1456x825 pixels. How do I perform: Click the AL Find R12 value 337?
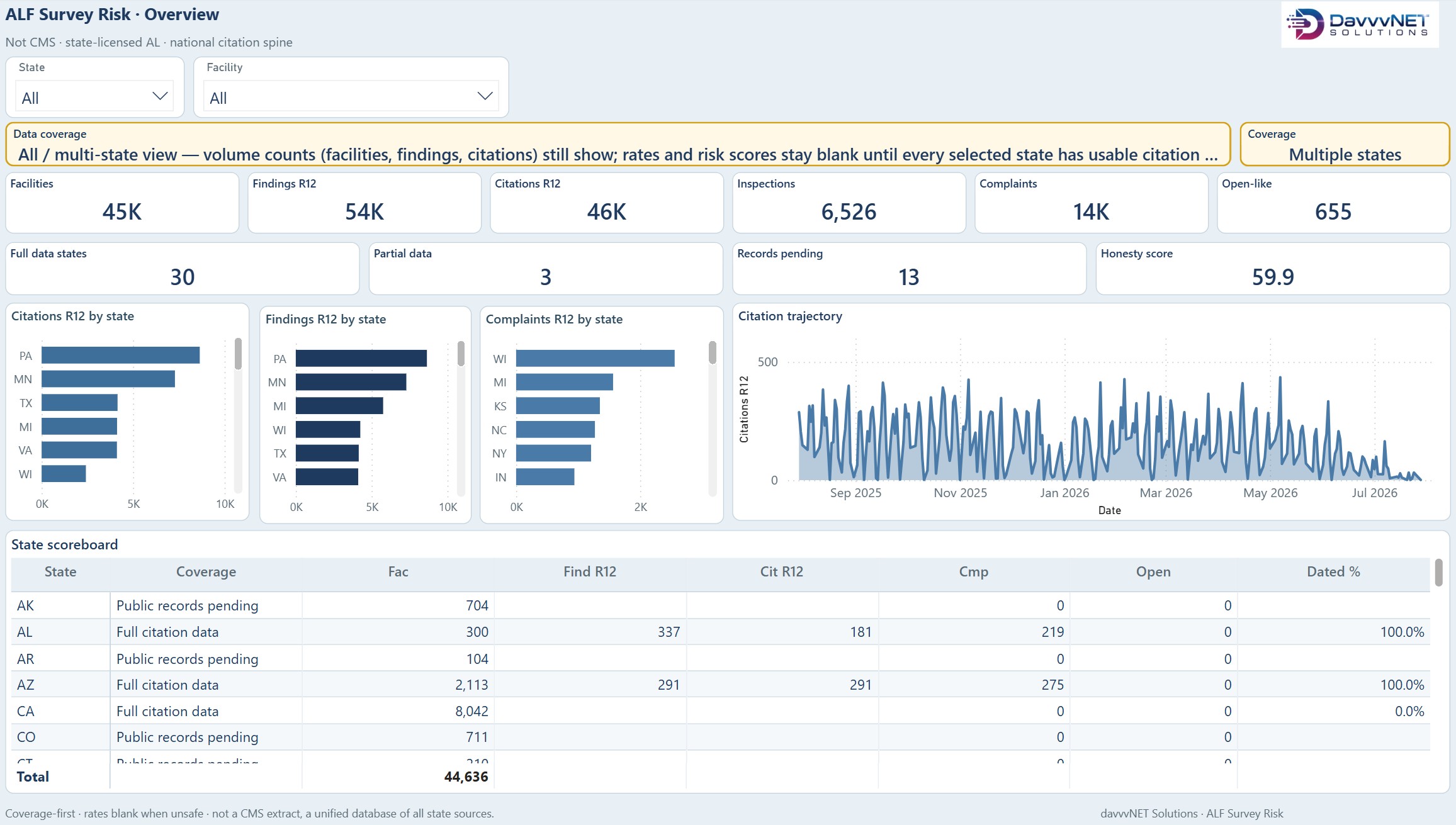(669, 632)
